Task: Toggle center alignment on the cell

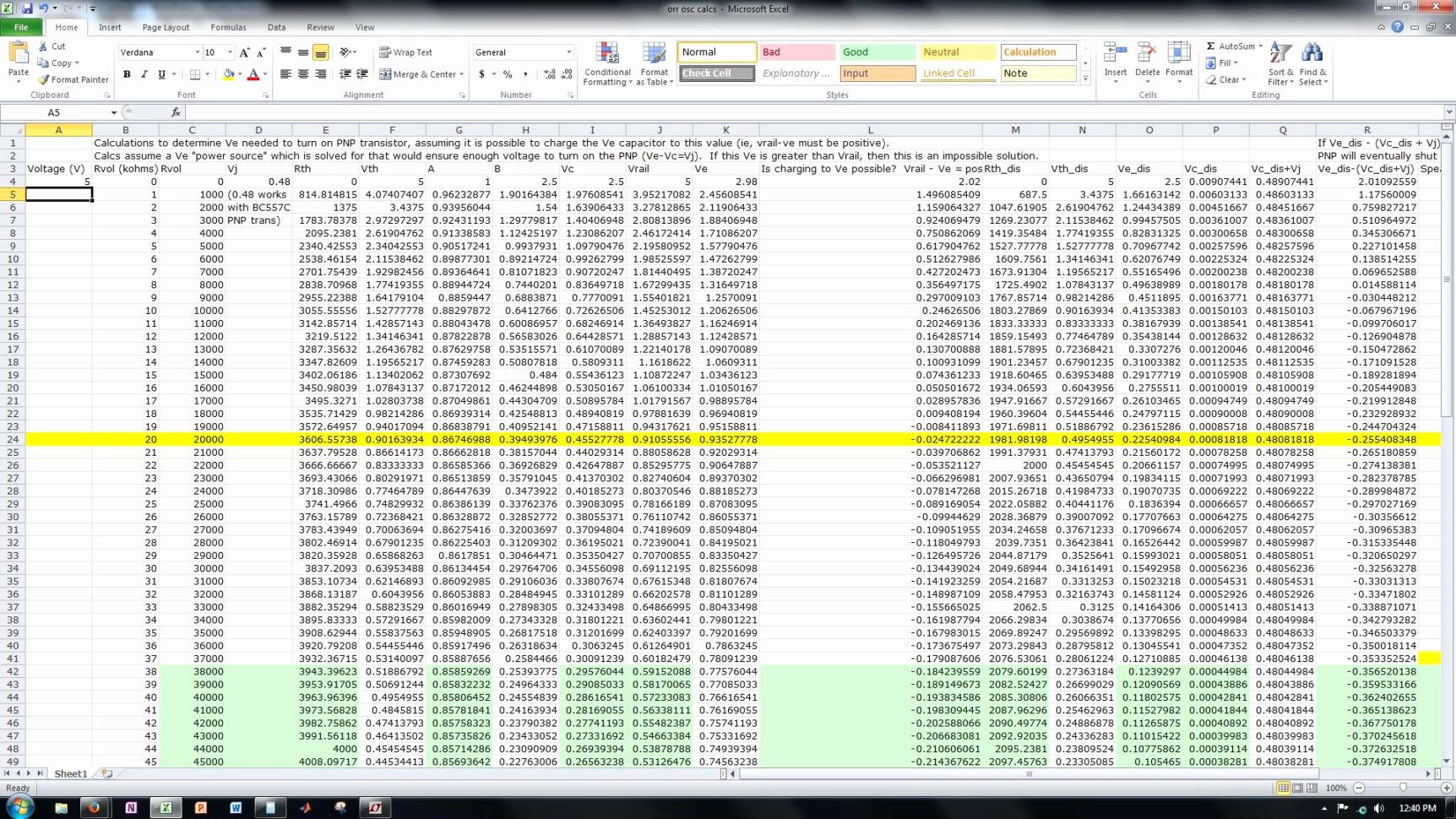Action: (302, 74)
